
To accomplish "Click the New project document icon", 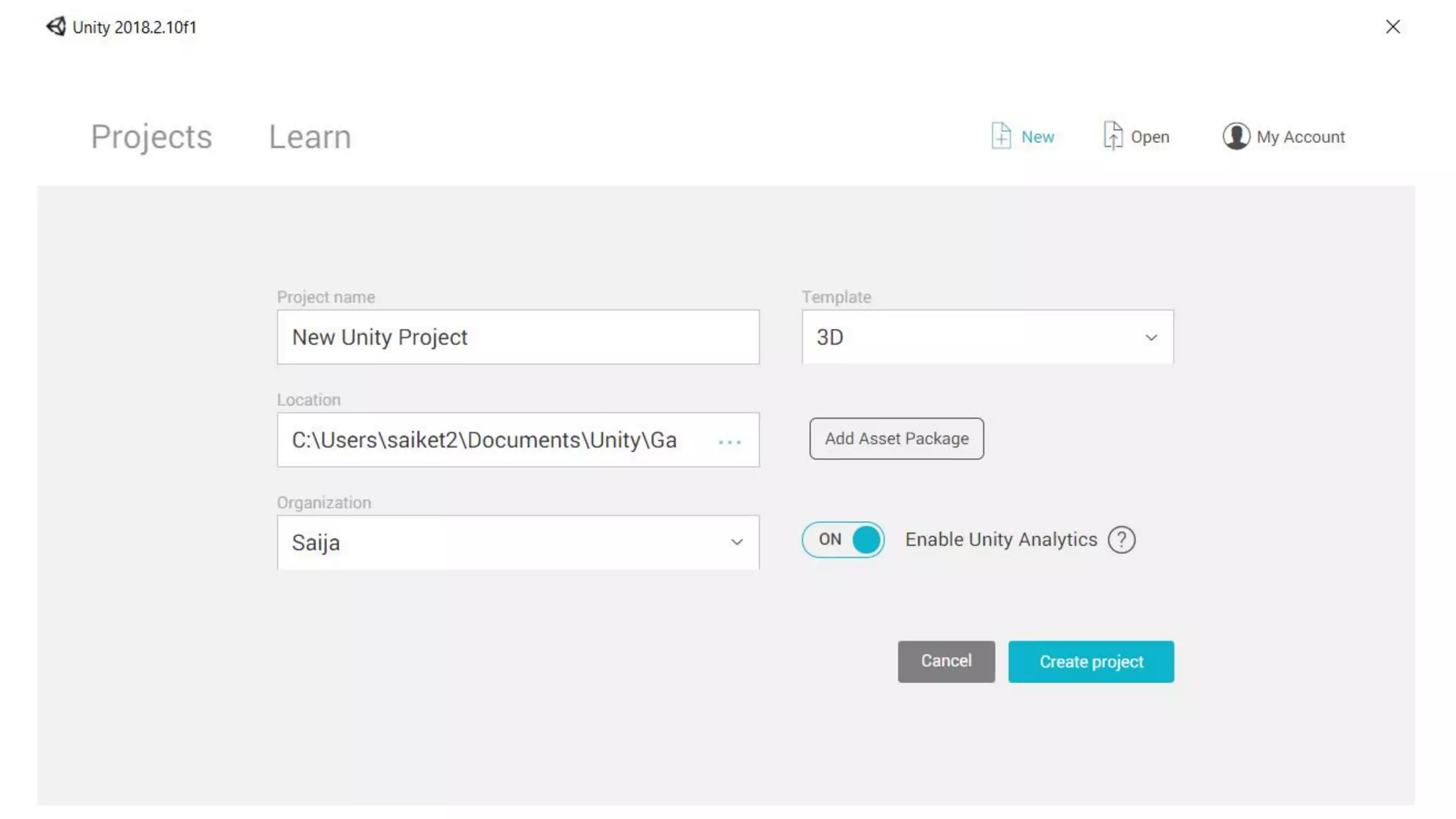I will click(x=1001, y=136).
